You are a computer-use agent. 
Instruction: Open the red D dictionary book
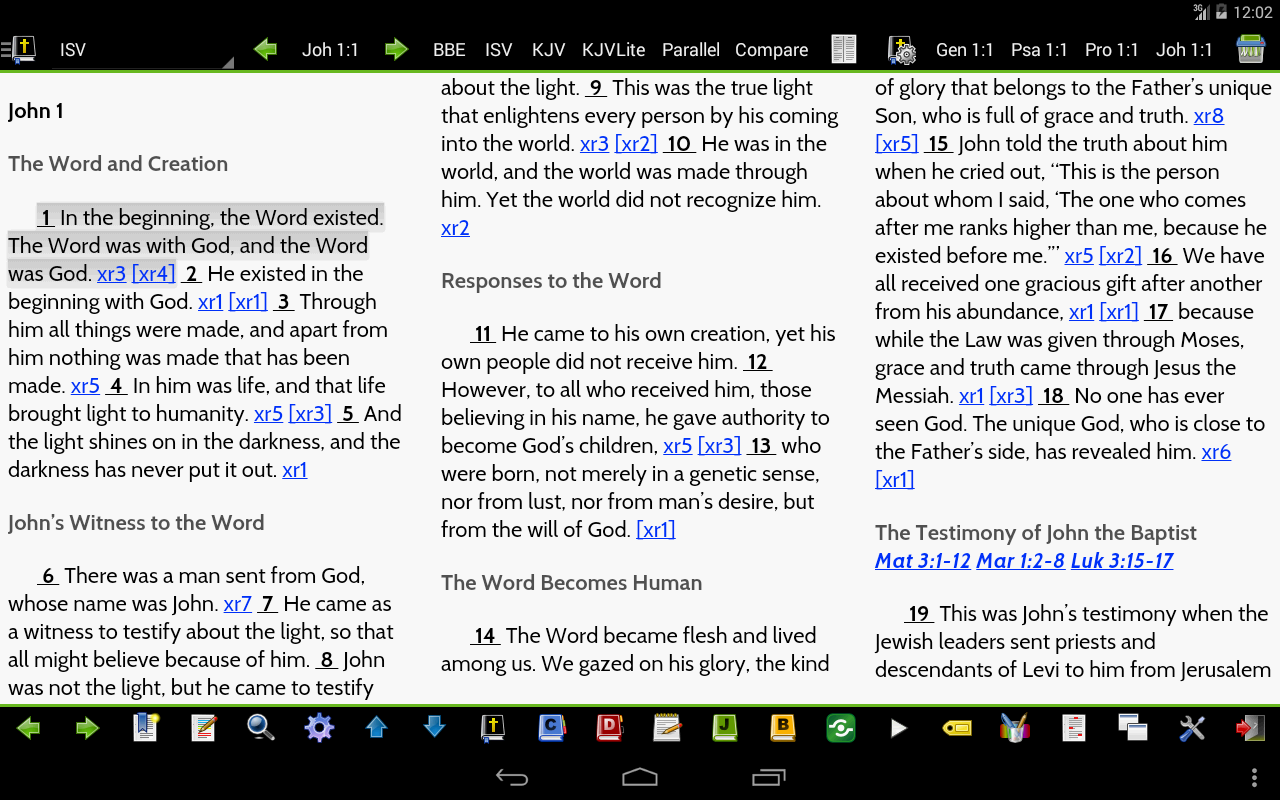click(x=609, y=728)
